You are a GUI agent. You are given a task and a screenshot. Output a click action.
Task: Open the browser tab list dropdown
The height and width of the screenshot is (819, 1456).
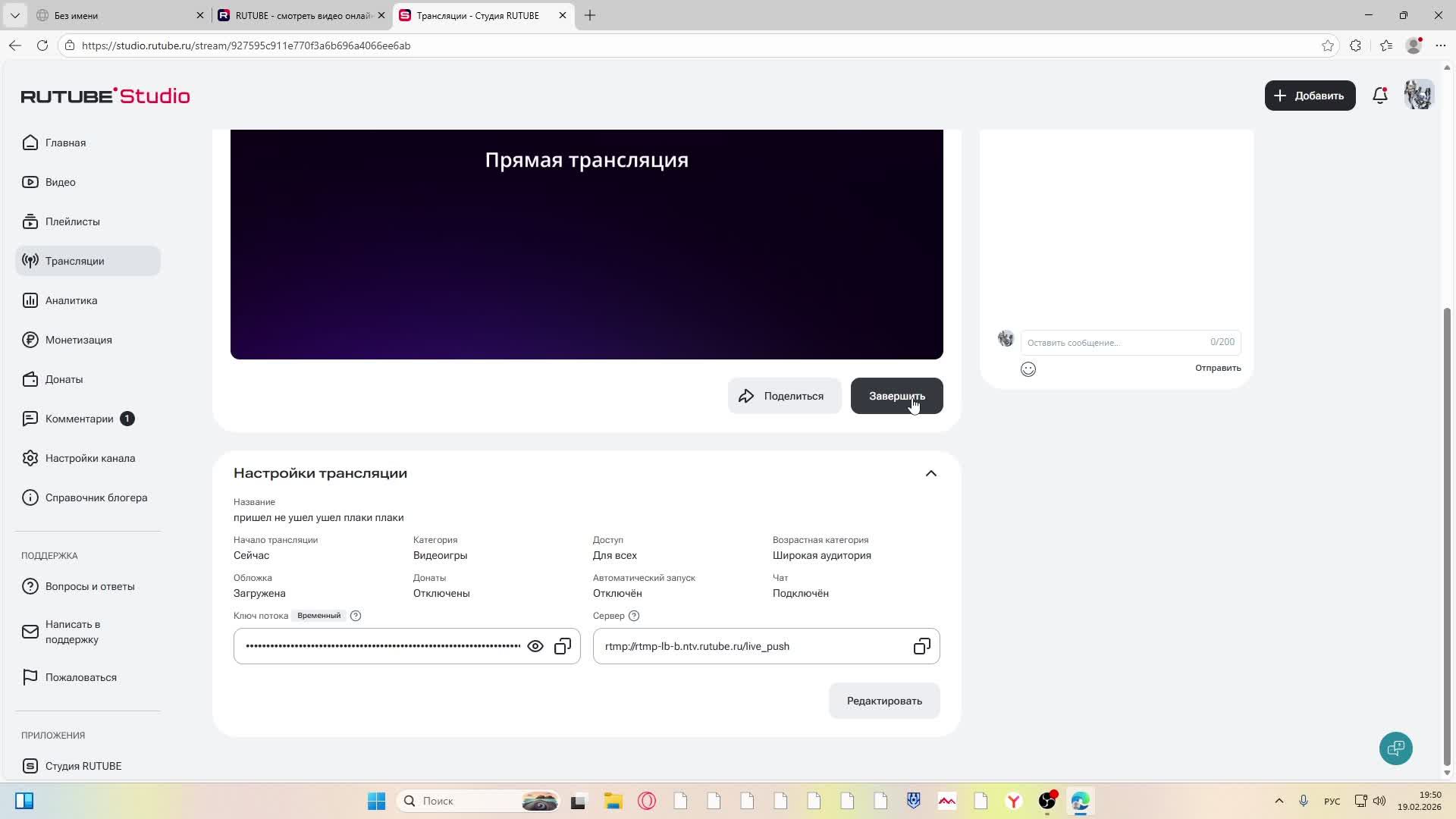click(14, 15)
